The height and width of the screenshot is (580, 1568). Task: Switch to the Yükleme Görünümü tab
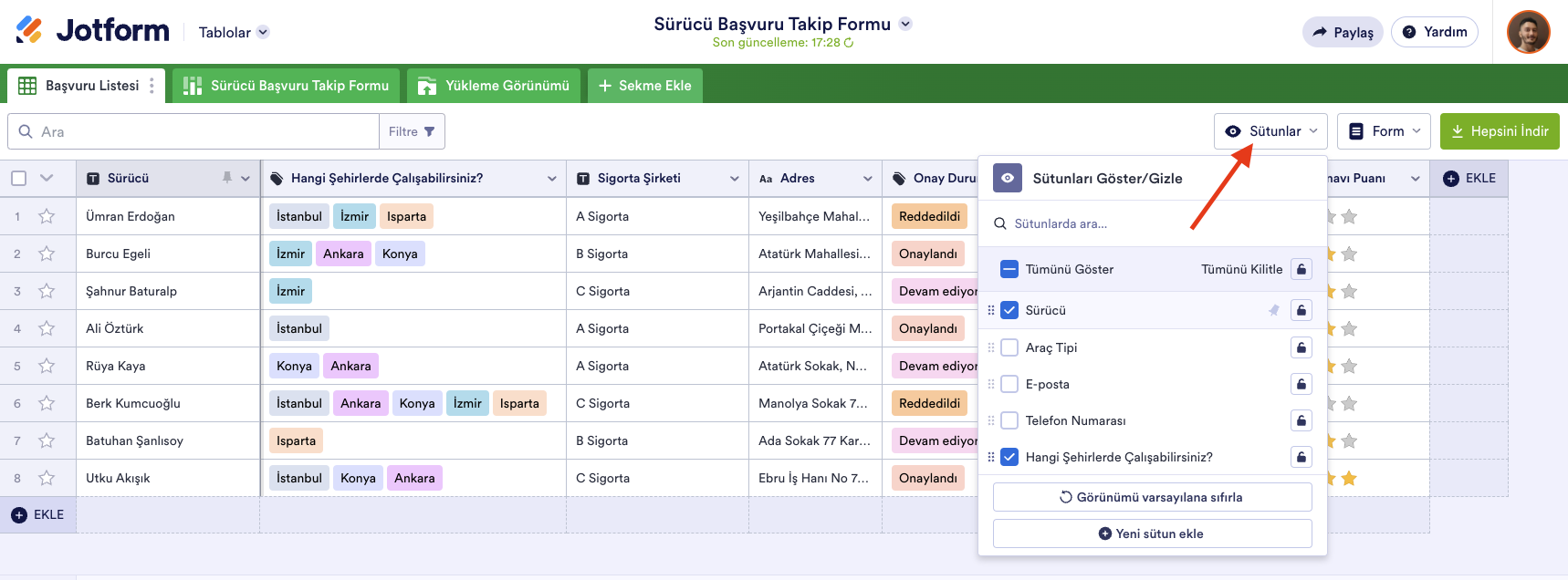[494, 86]
